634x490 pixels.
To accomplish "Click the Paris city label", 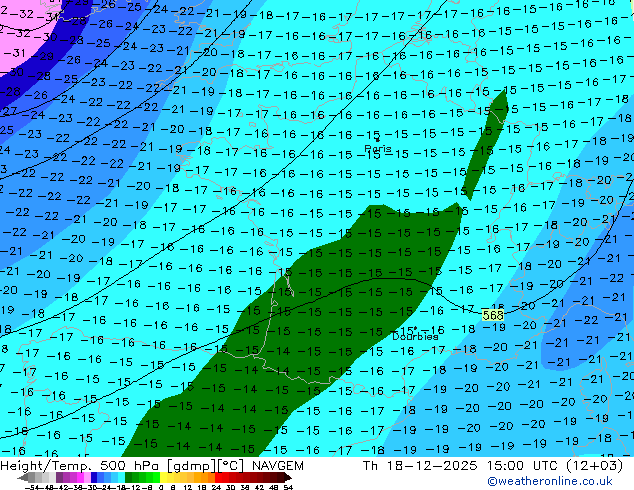I will pyautogui.click(x=378, y=148).
